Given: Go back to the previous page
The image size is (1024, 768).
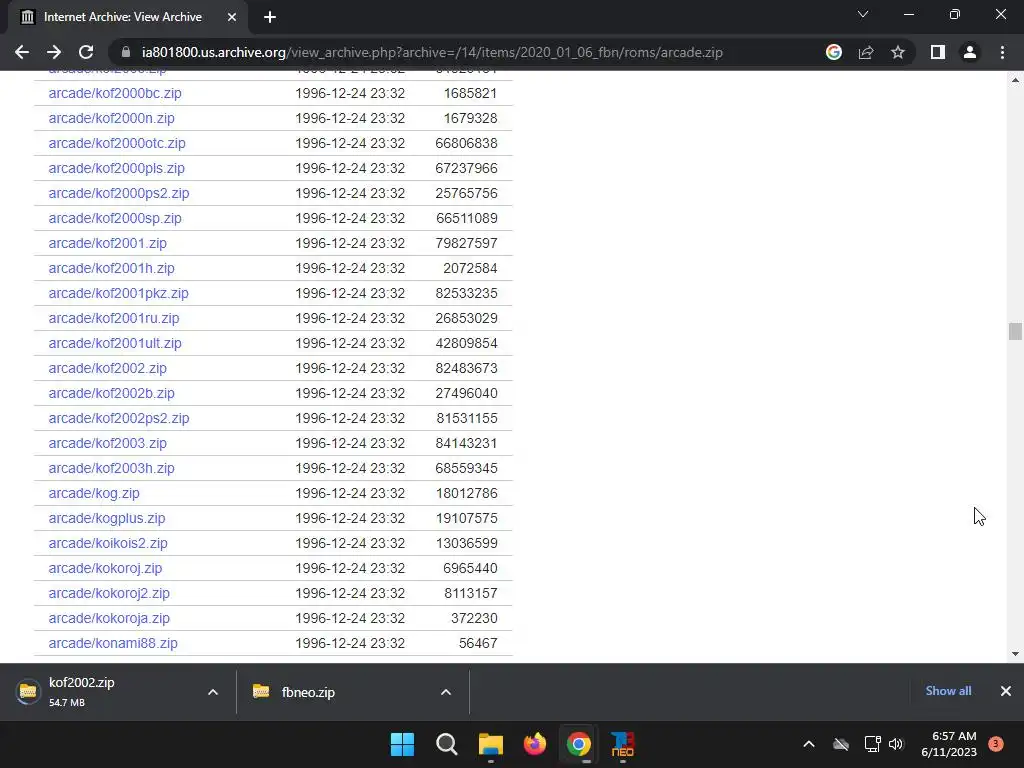Looking at the screenshot, I should click(x=22, y=52).
